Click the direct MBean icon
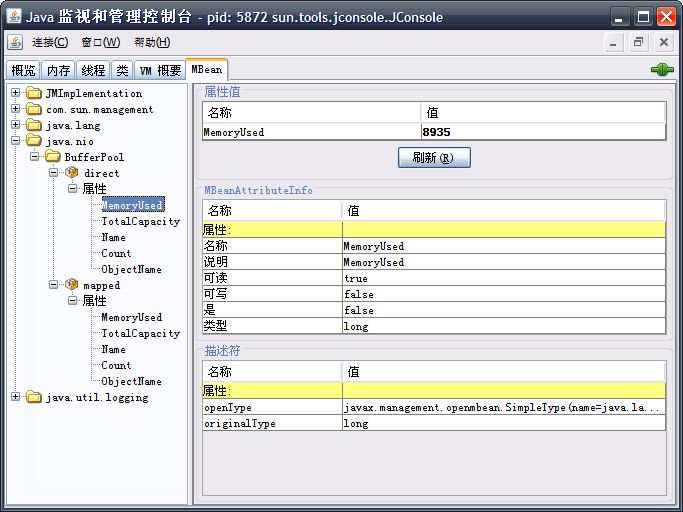Screen dimensions: 683x512 [x=72, y=173]
